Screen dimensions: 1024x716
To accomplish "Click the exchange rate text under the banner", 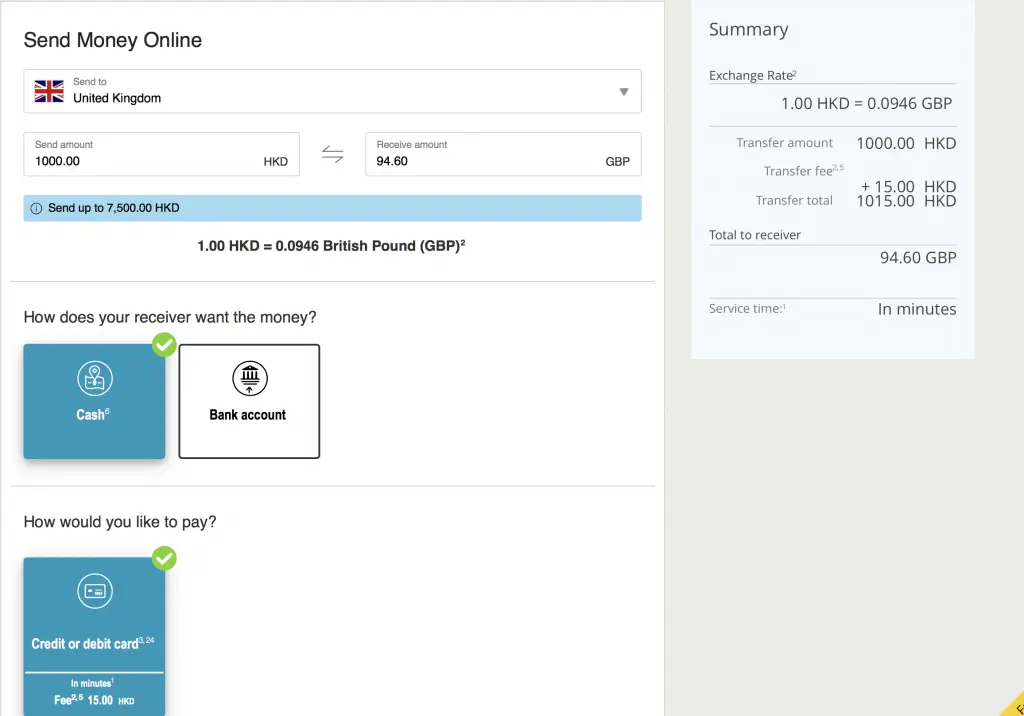I will pos(331,246).
